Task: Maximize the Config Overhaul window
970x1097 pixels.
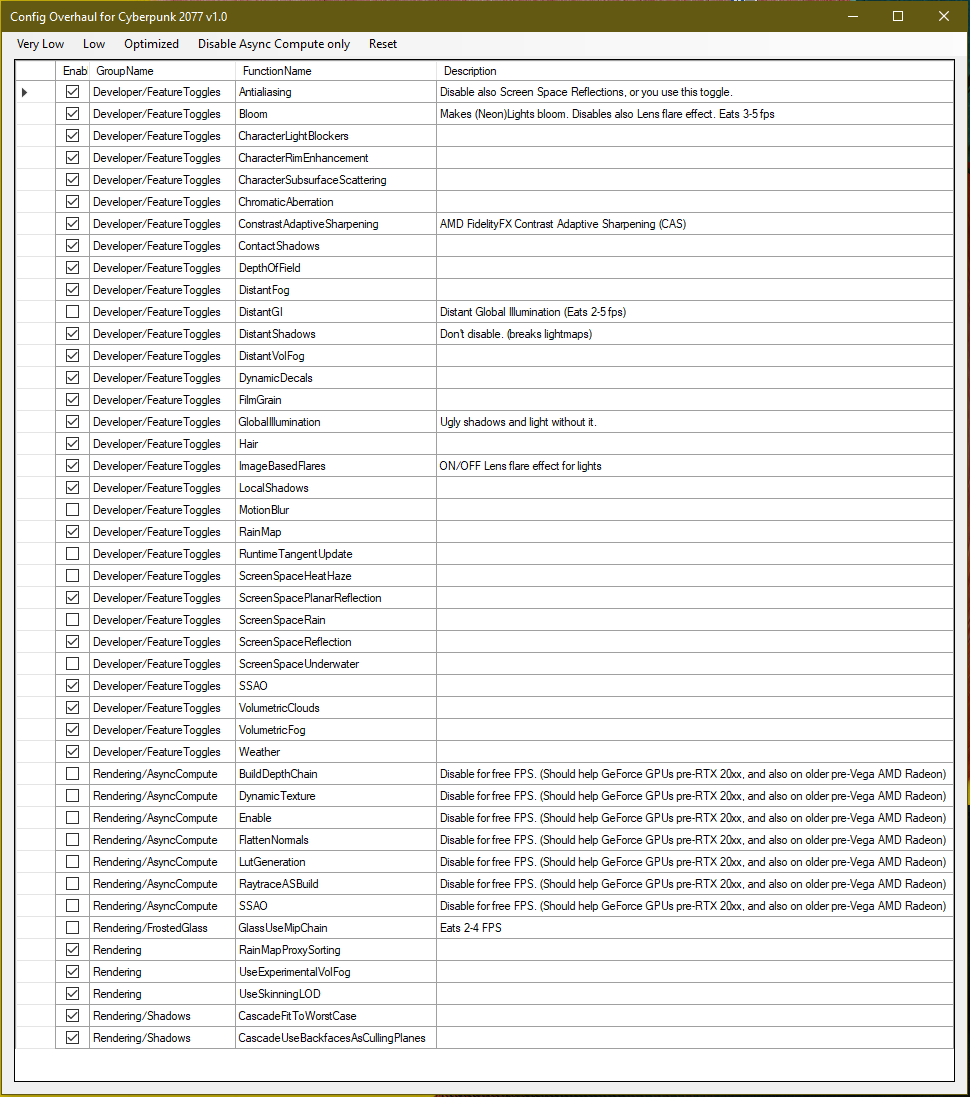Action: pos(898,16)
